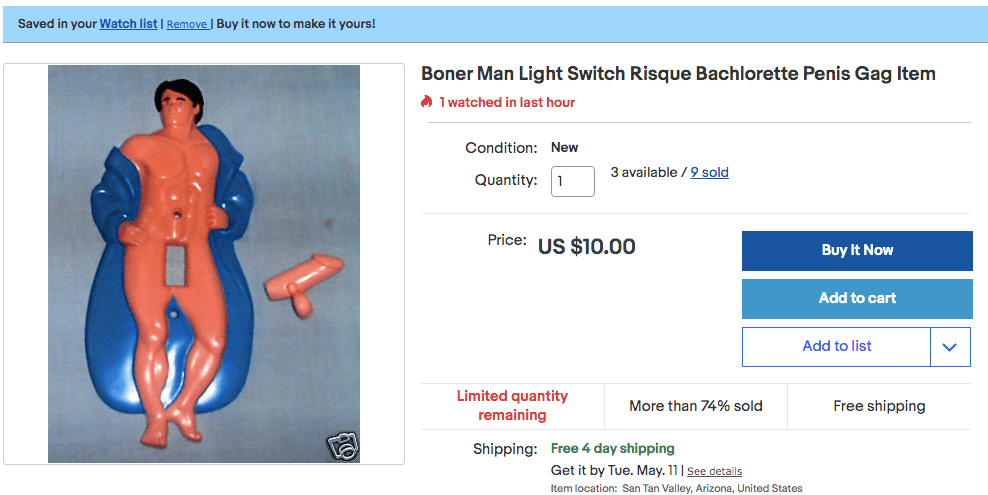
Task: Click the "1 watched in last hour" text
Action: (x=507, y=102)
